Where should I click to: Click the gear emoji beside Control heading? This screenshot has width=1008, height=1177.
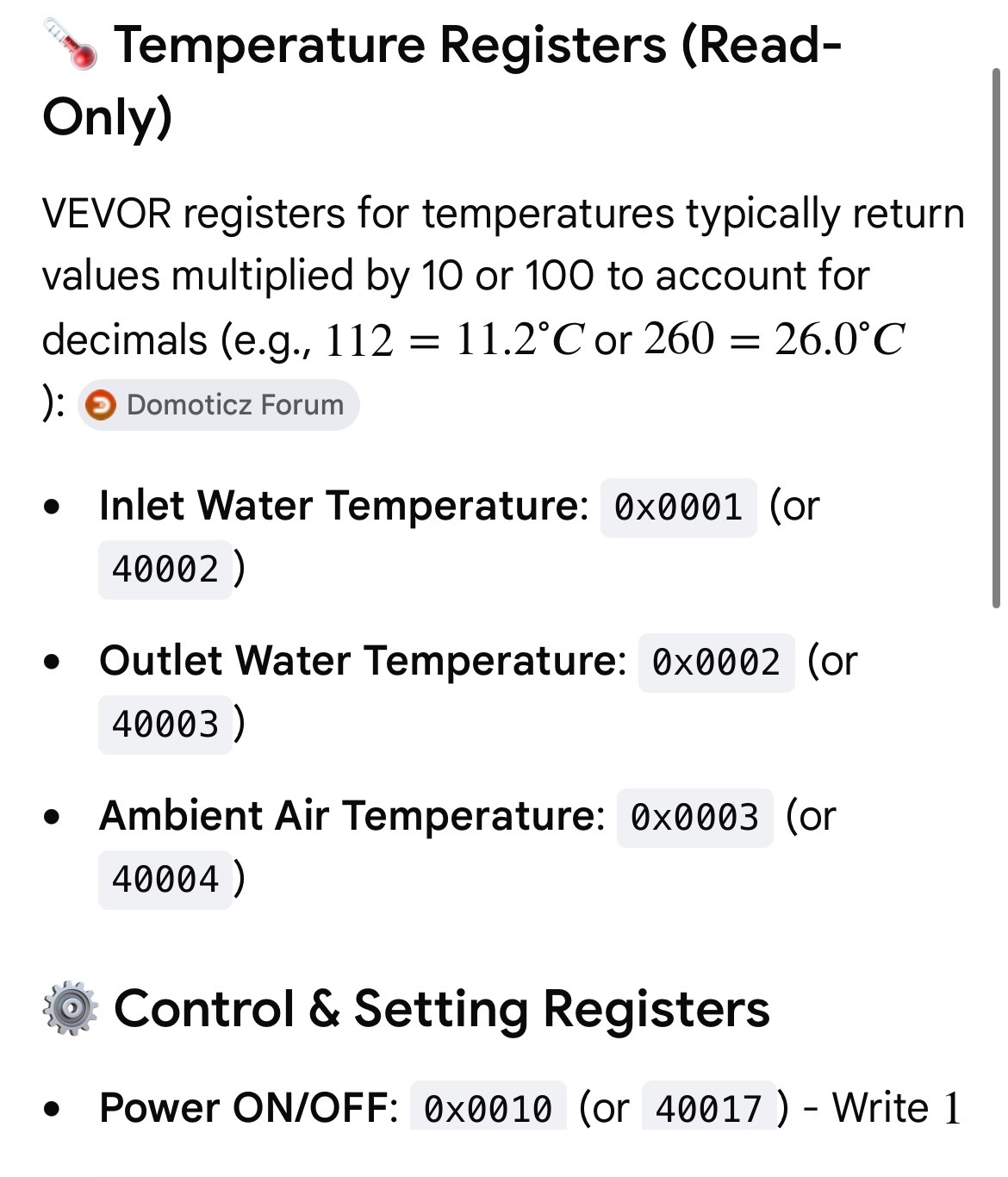coord(70,1007)
